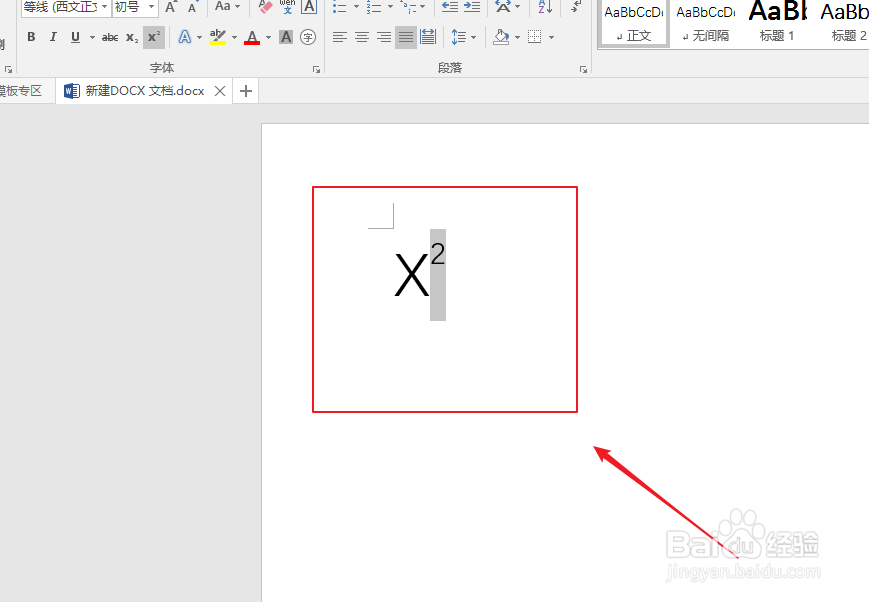The width and height of the screenshot is (869, 602).
Task: Click the text effects A icon
Action: pyautogui.click(x=185, y=37)
